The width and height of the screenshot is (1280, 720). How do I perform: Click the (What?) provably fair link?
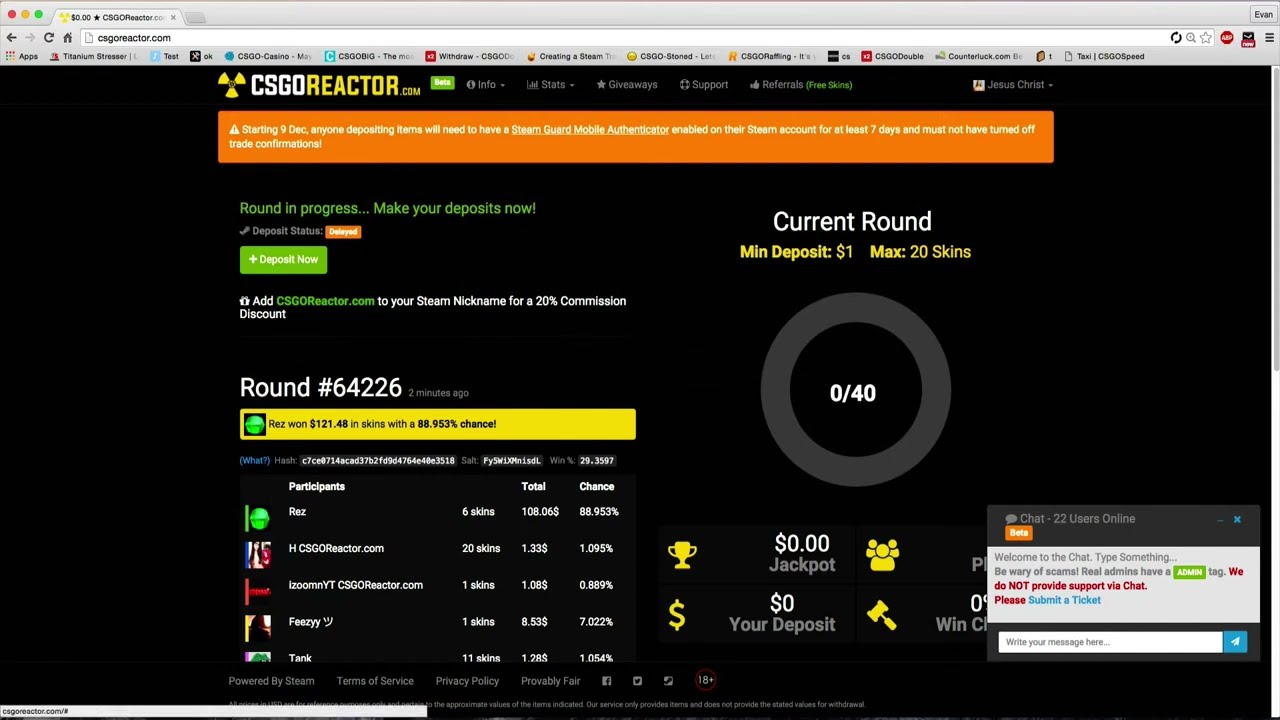pyautogui.click(x=254, y=461)
